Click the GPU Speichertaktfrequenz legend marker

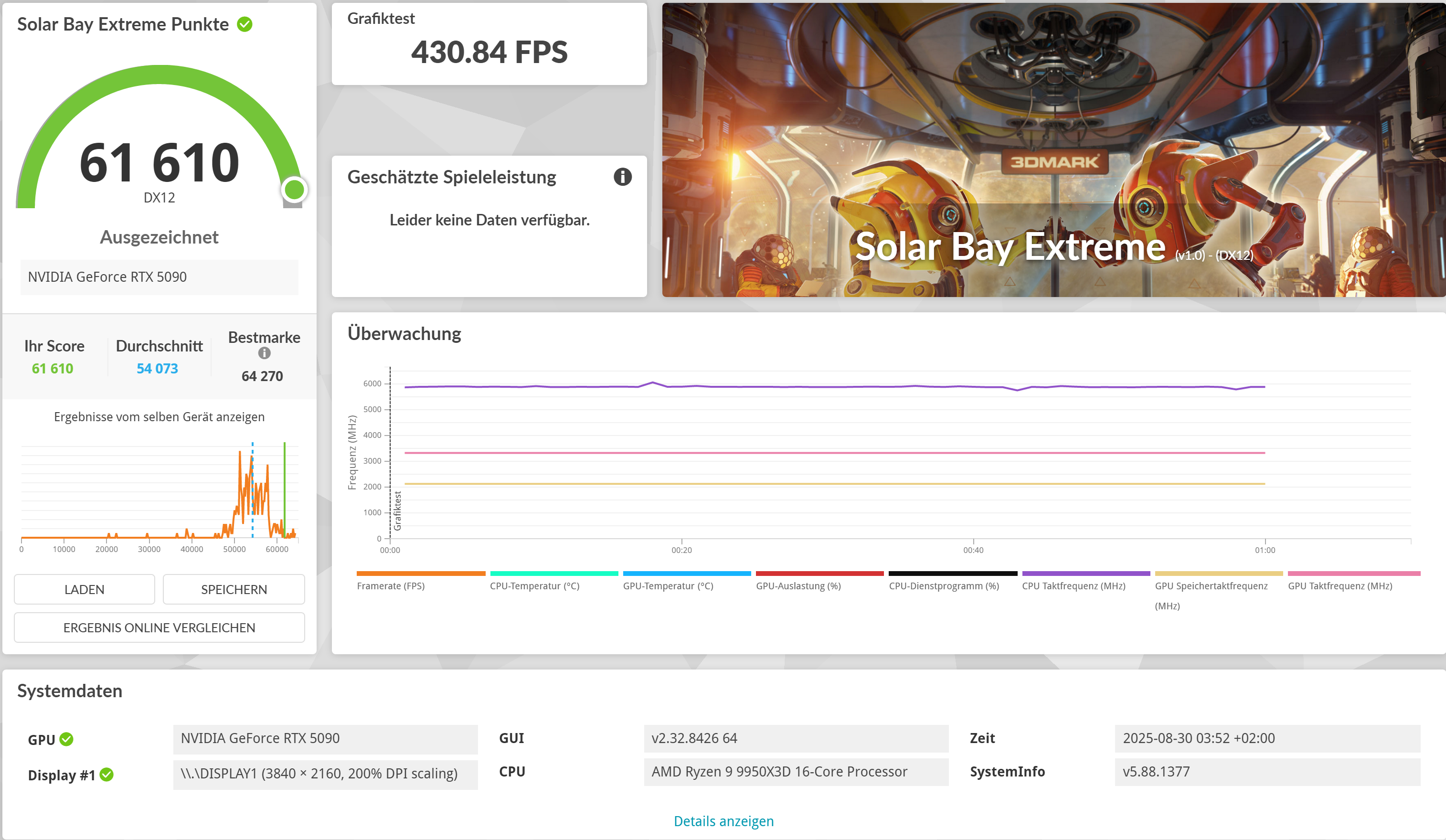click(x=1219, y=573)
